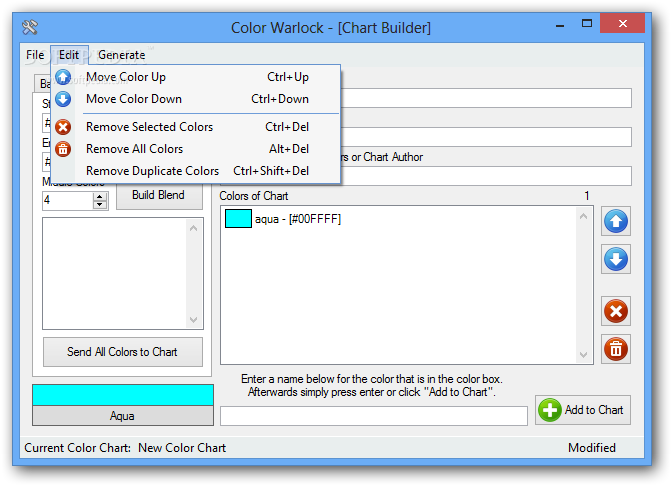Click the Build Blend button
The height and width of the screenshot is (486, 672).
(159, 195)
